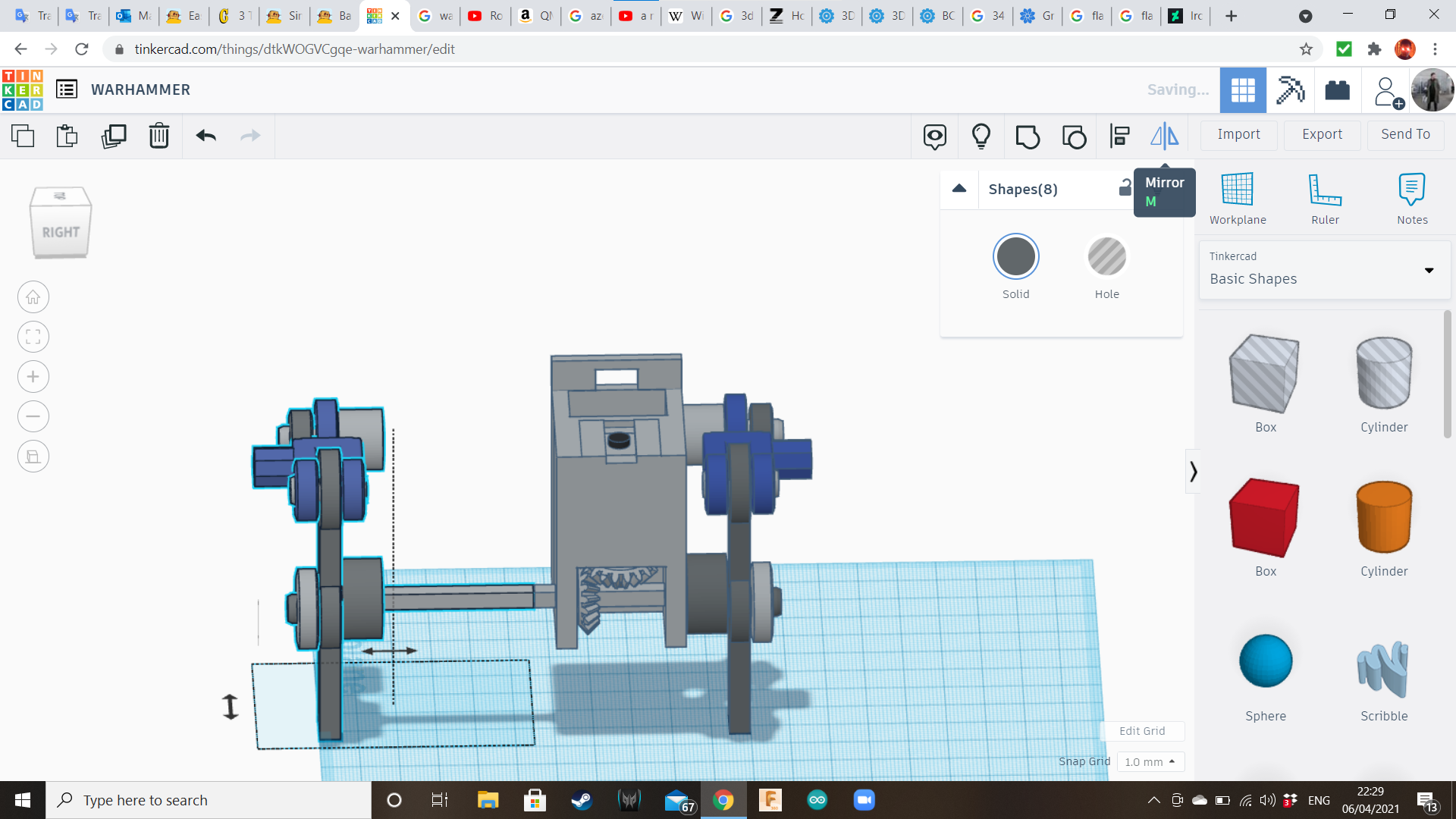Screen dimensions: 1456x819
Task: Open Steam from the taskbar
Action: point(582,800)
